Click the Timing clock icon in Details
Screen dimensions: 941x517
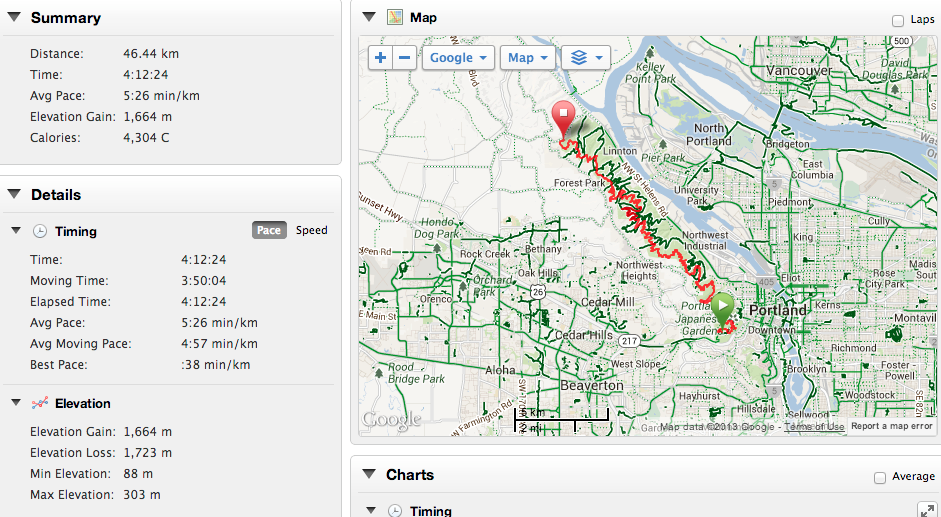pyautogui.click(x=40, y=231)
